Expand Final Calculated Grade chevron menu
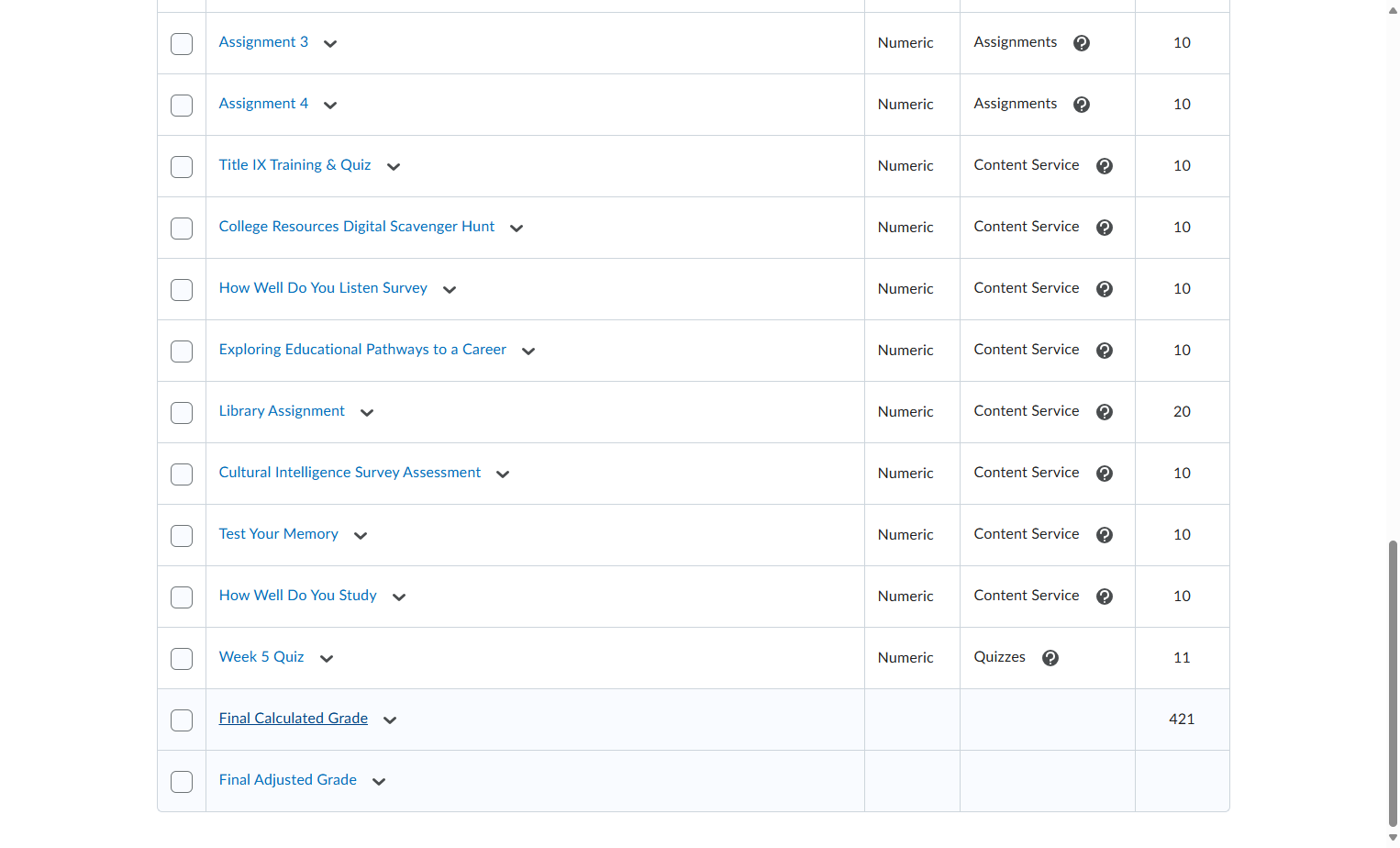This screenshot has width=1400, height=848. [x=390, y=720]
